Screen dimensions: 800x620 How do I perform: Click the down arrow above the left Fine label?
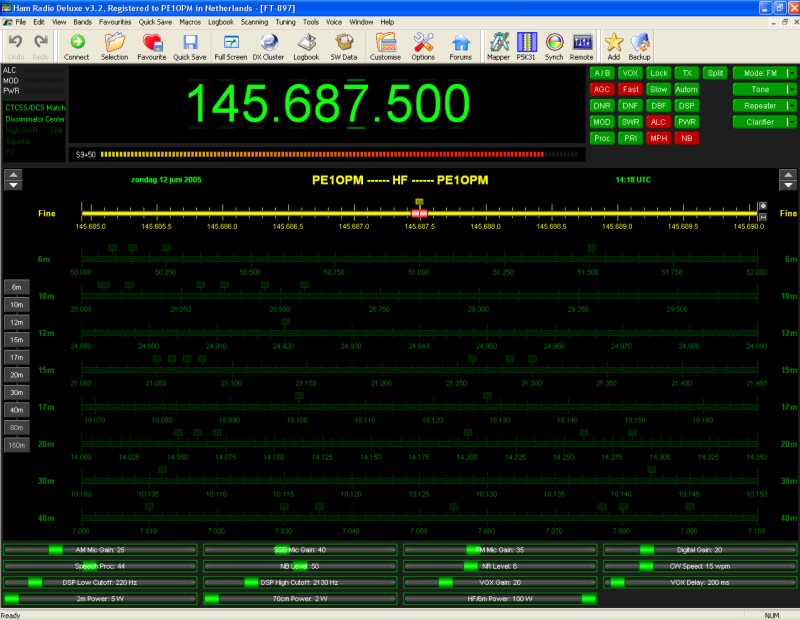[x=13, y=185]
